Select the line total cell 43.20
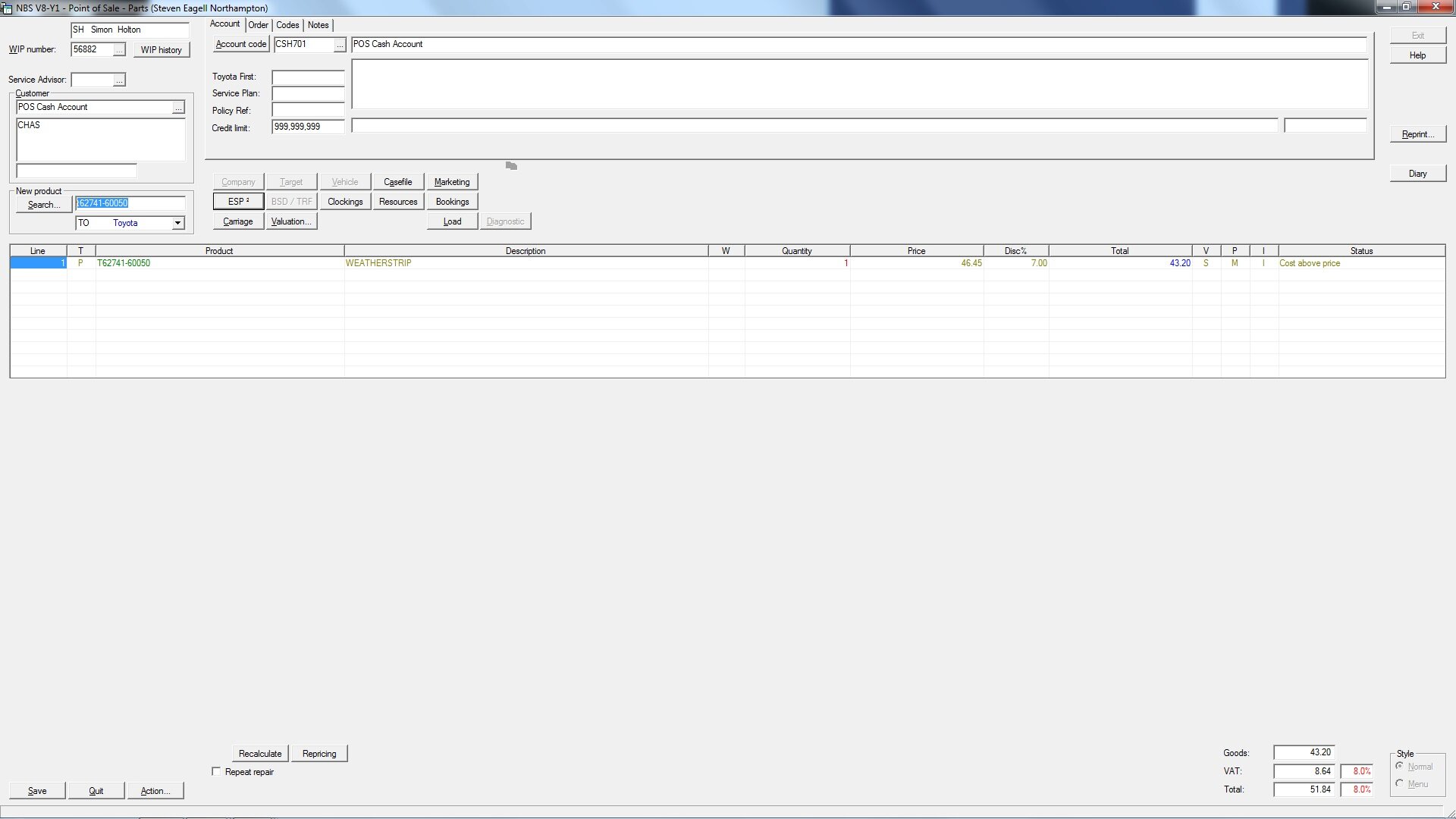 [1120, 263]
